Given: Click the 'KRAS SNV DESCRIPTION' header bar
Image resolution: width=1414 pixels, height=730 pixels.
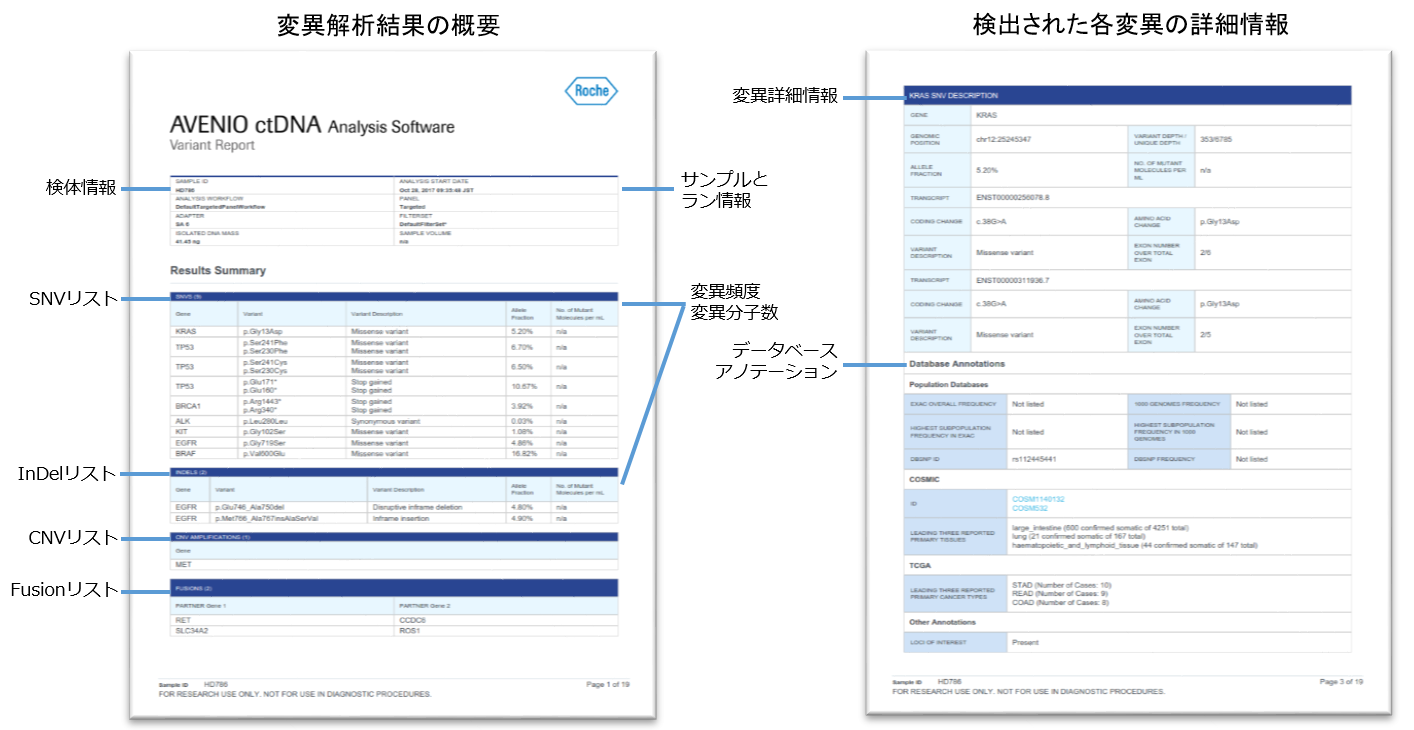Looking at the screenshot, I should pyautogui.click(x=1127, y=95).
